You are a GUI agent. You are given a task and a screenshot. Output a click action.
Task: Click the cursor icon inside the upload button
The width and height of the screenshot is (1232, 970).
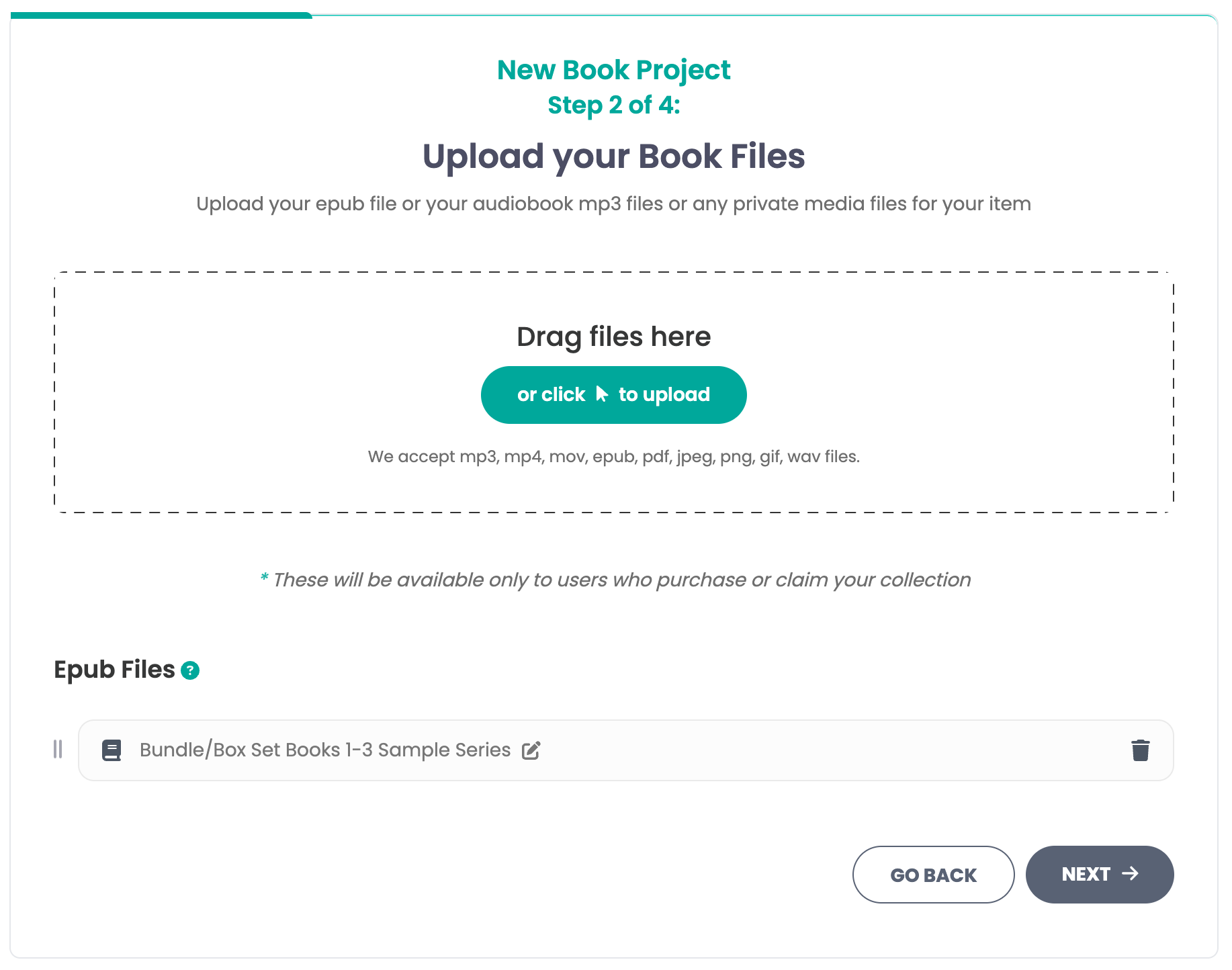tap(602, 394)
